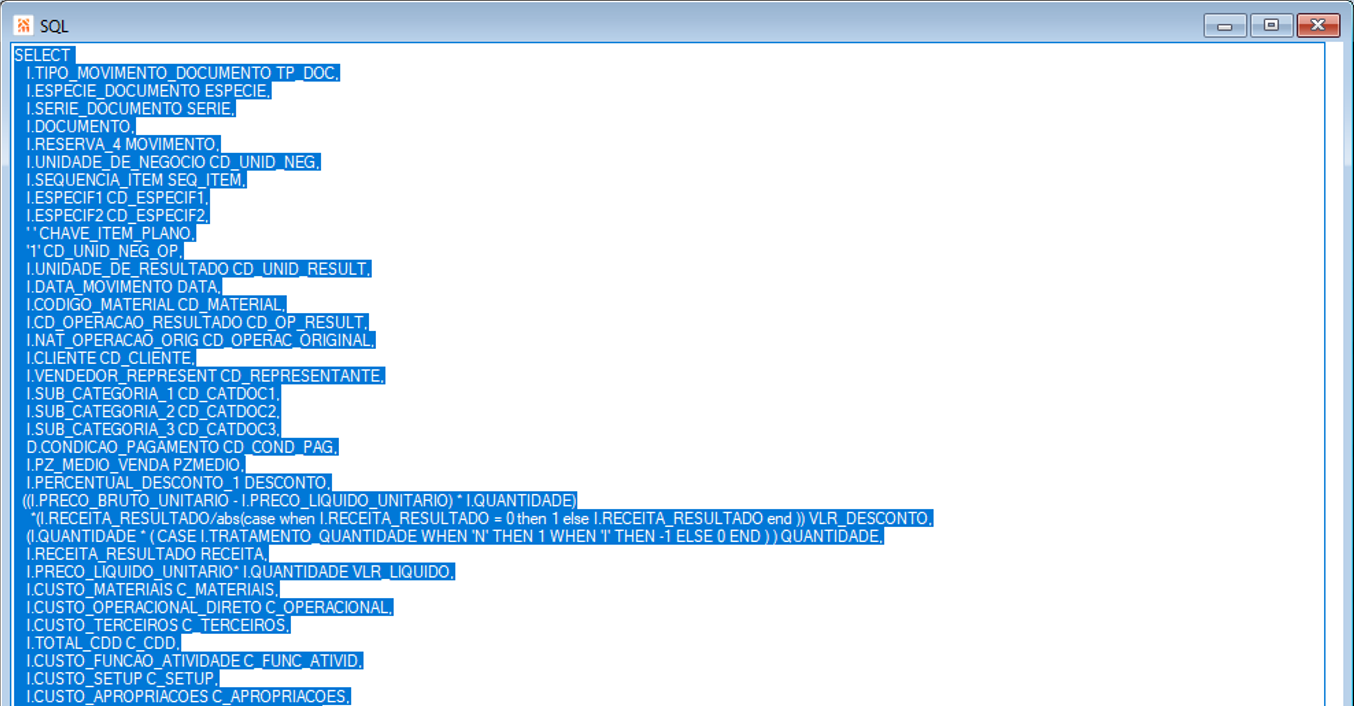
Task: Click the I.ESPECIE_DOCUMENTO ESPECIE line
Action: 148,91
